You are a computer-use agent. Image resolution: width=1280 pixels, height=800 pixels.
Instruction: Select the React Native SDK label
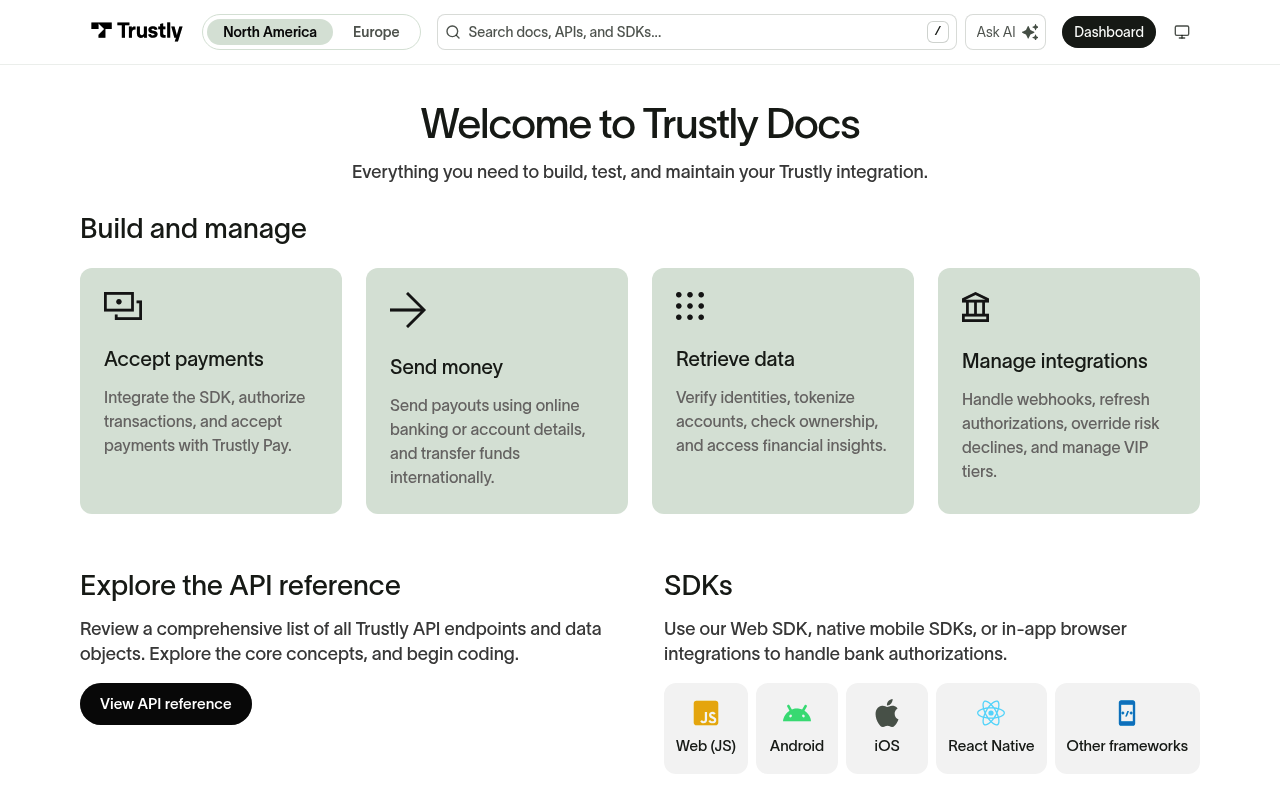tap(991, 746)
